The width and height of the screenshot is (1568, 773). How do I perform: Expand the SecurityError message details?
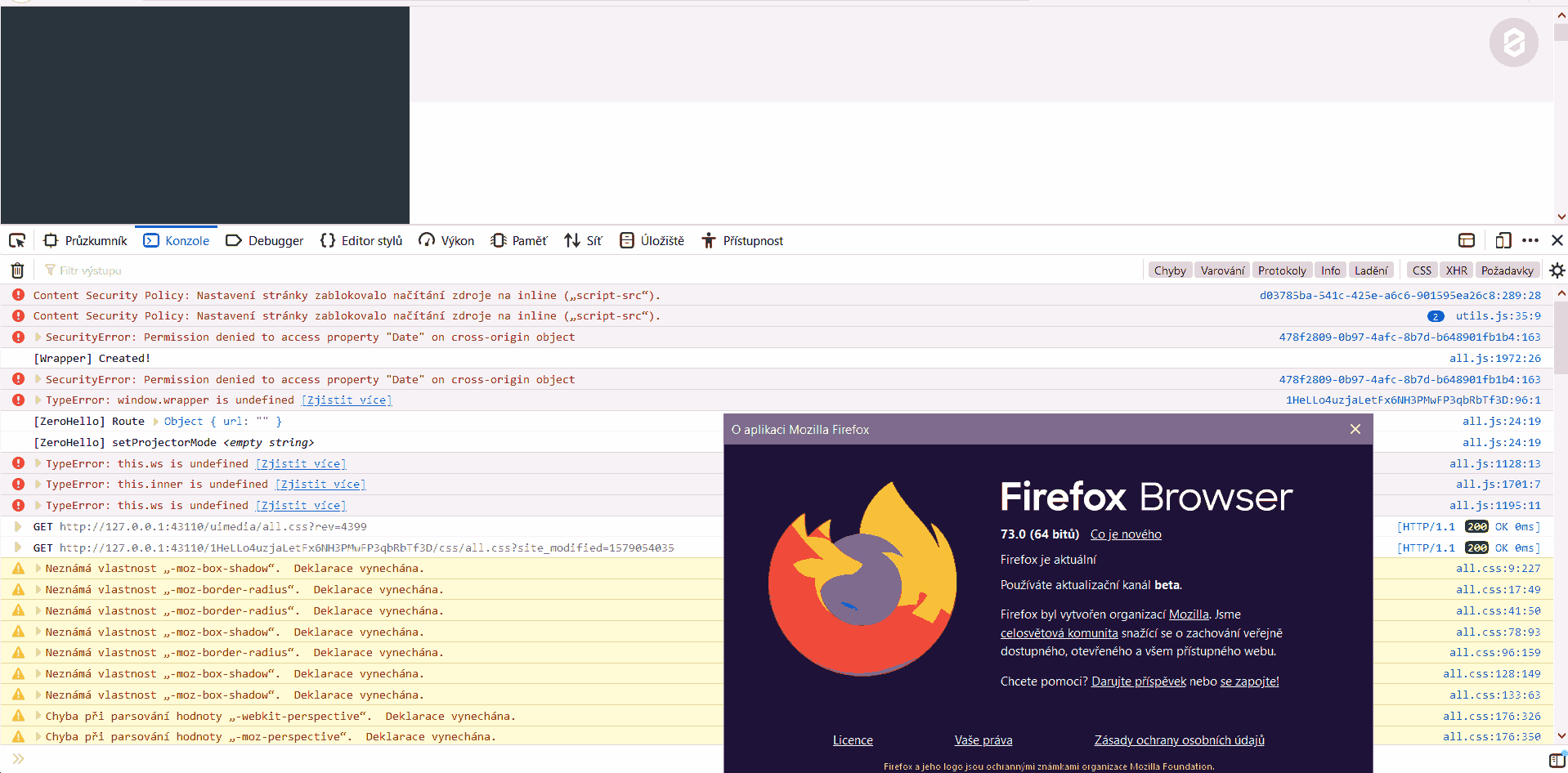37,337
